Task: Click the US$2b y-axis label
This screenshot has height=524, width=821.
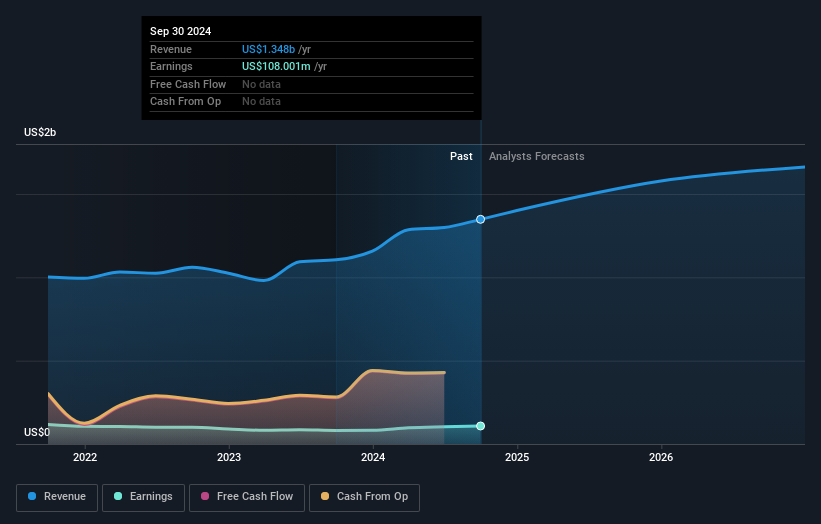Action: pyautogui.click(x=40, y=132)
